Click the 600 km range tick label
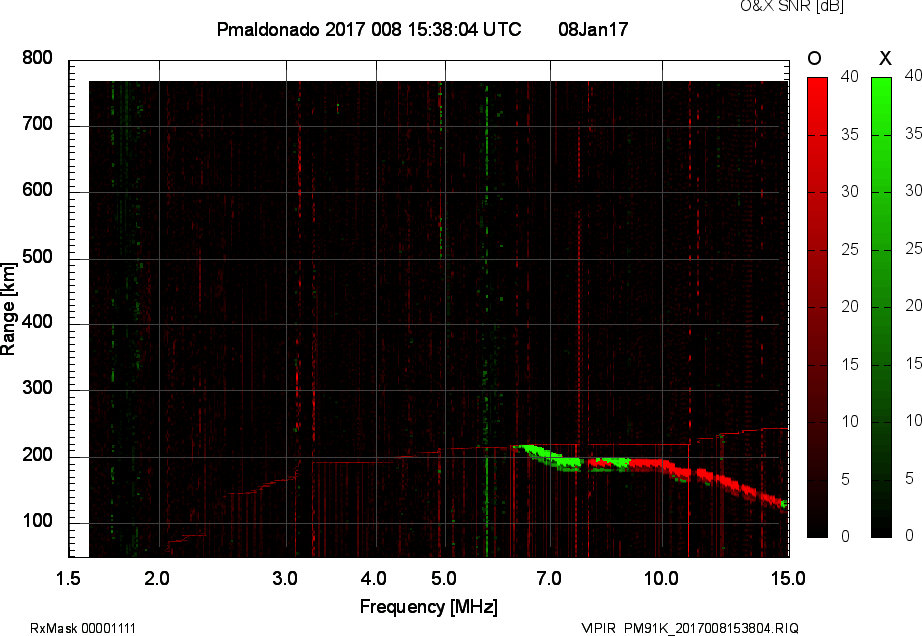The height and width of the screenshot is (636, 922). click(38, 190)
